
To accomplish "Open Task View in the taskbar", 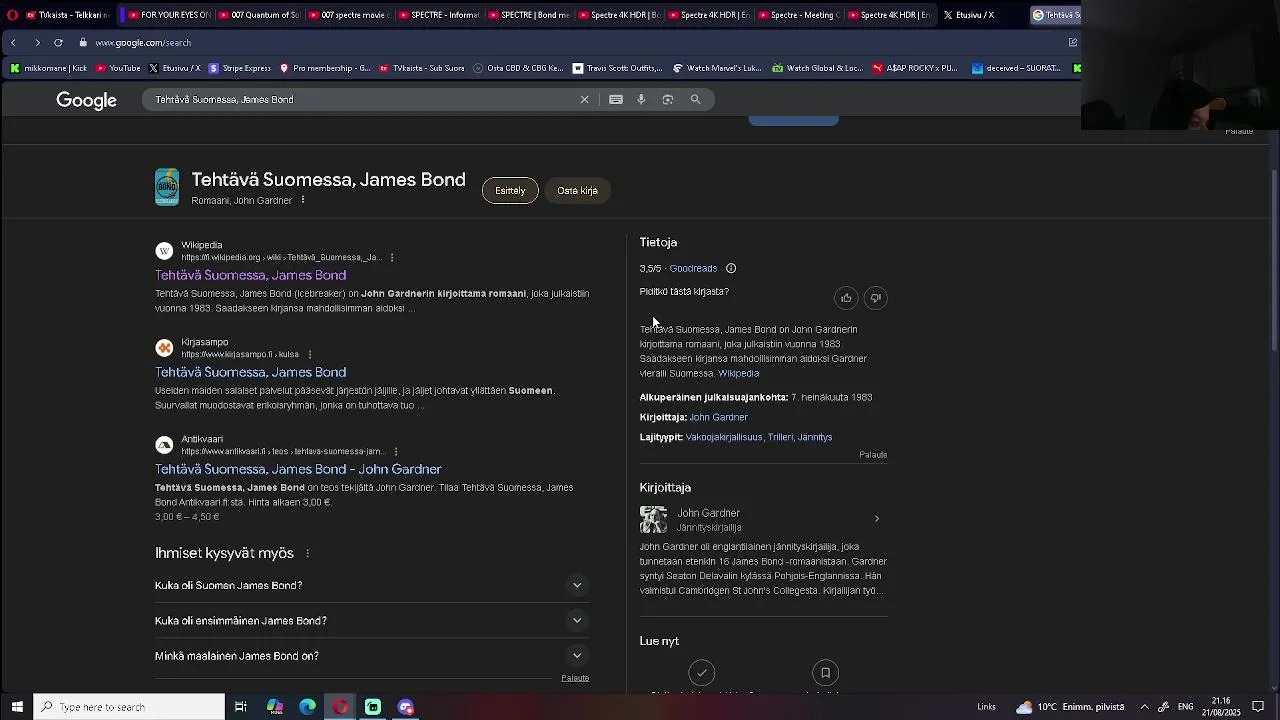I will pyautogui.click(x=241, y=707).
